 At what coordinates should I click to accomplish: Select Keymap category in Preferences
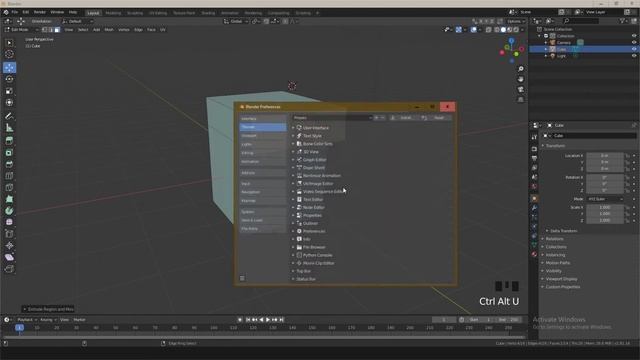(x=263, y=201)
